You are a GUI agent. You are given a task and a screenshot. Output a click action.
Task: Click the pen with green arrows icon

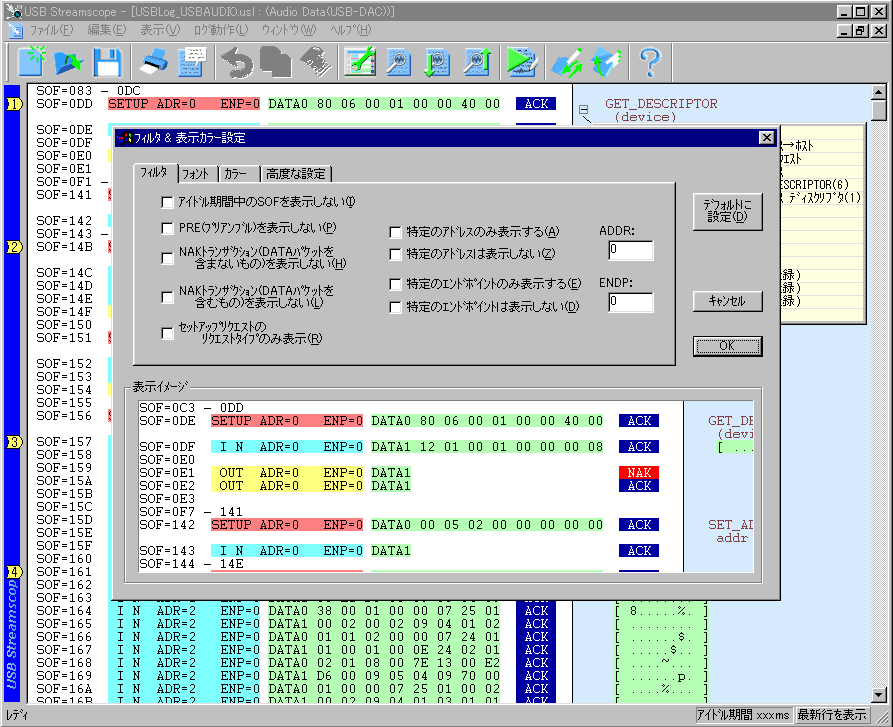pyautogui.click(x=566, y=61)
